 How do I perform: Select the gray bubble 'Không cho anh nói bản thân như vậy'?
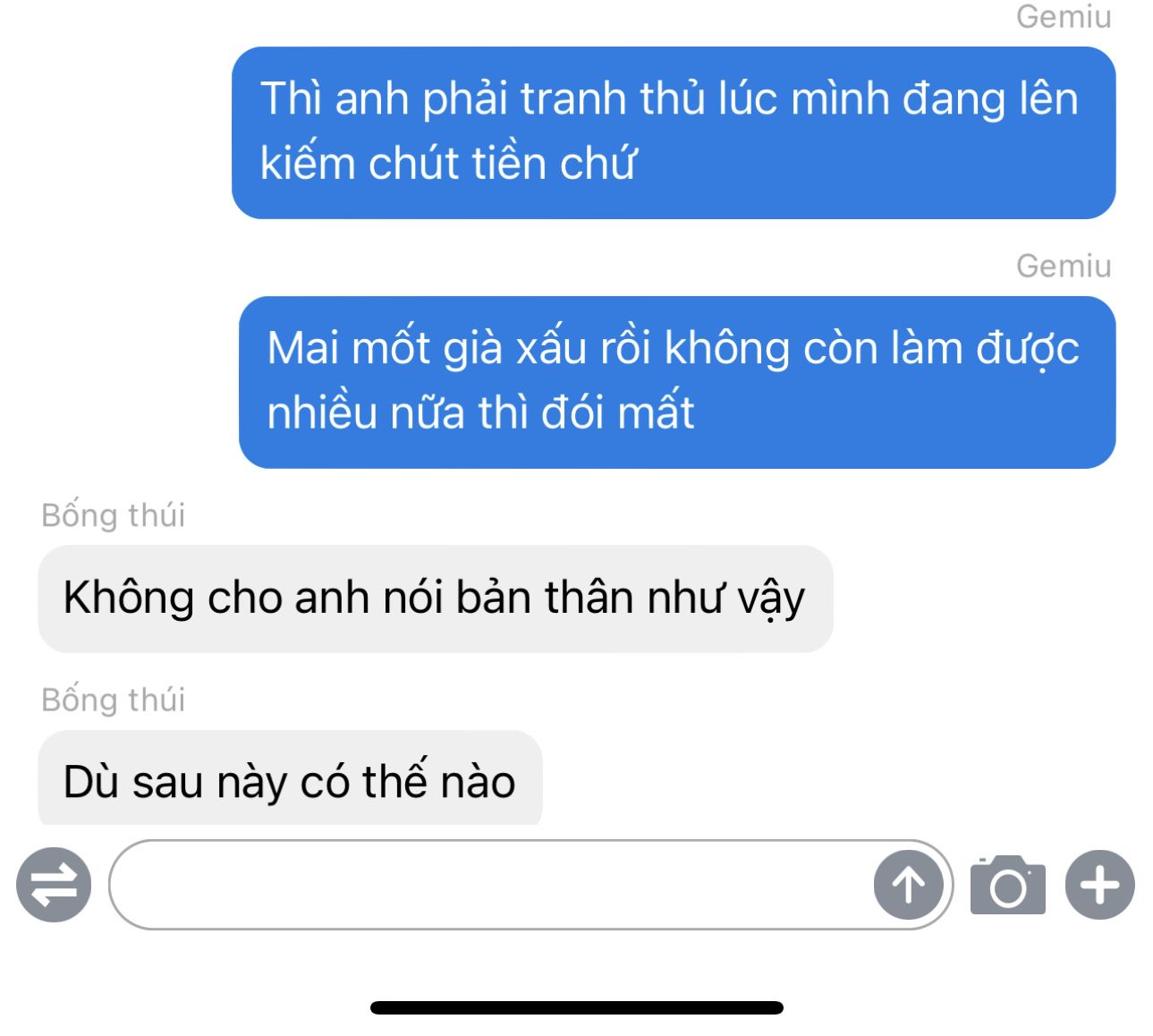click(435, 599)
